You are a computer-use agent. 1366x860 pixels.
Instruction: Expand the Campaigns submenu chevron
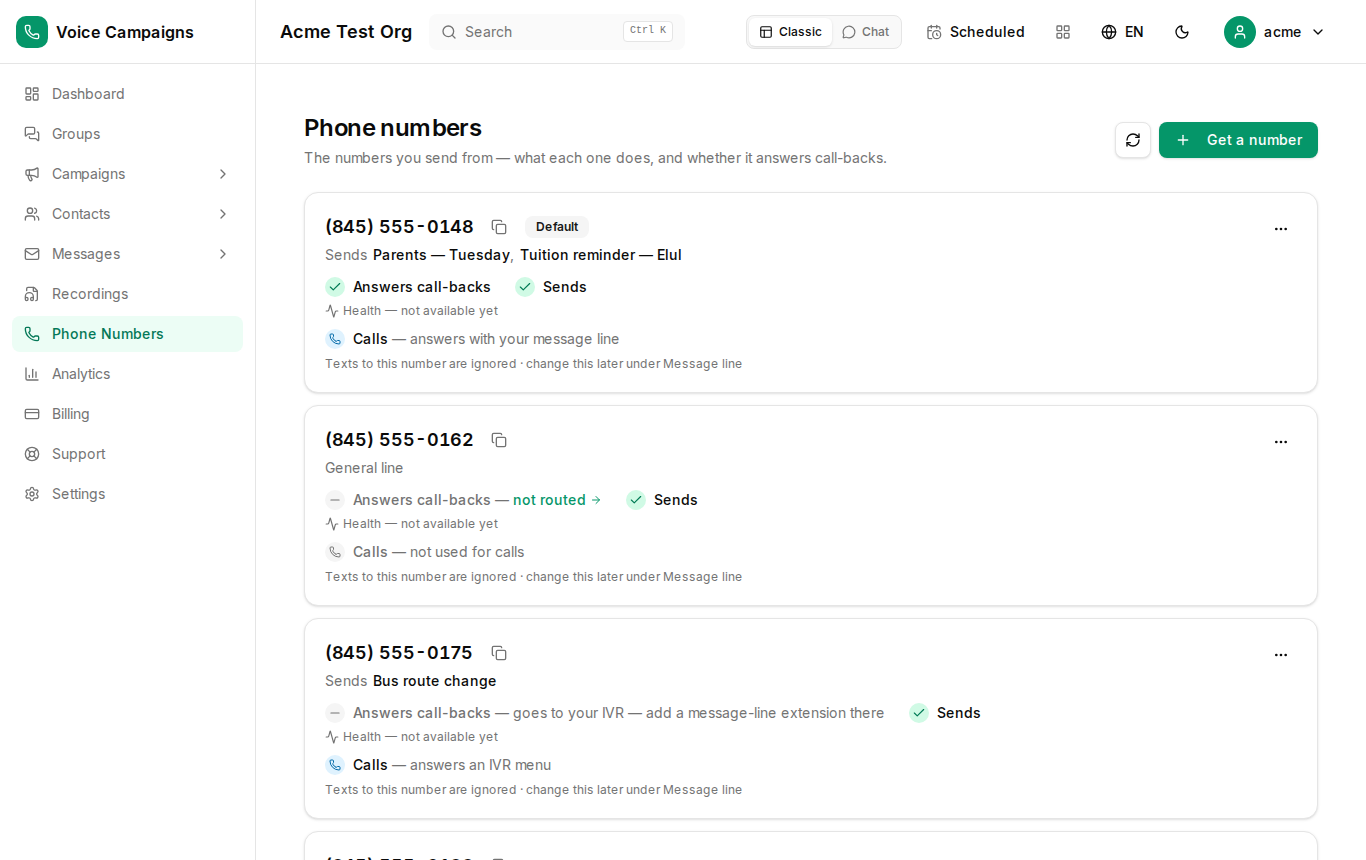223,174
